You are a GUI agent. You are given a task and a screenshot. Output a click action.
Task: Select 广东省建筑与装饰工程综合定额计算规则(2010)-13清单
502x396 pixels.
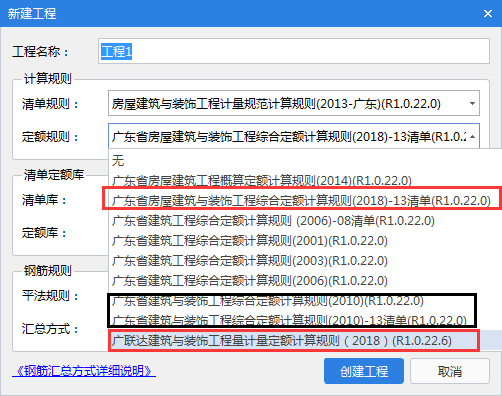(305, 320)
